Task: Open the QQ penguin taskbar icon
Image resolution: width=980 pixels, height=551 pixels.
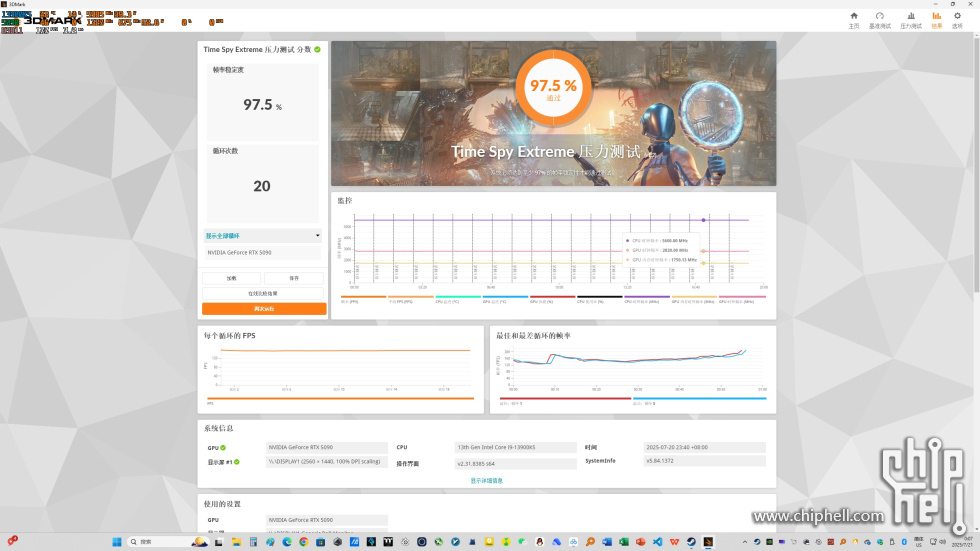Action: click(539, 542)
